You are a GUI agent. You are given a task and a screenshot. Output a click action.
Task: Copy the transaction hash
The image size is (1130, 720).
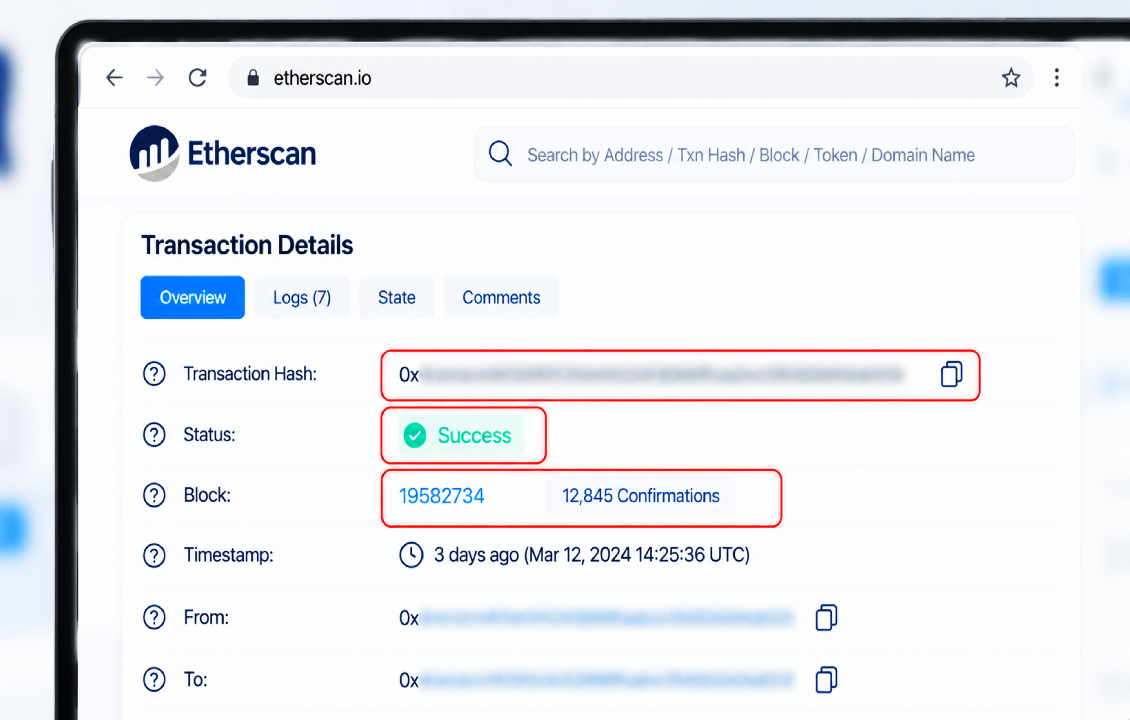[951, 374]
